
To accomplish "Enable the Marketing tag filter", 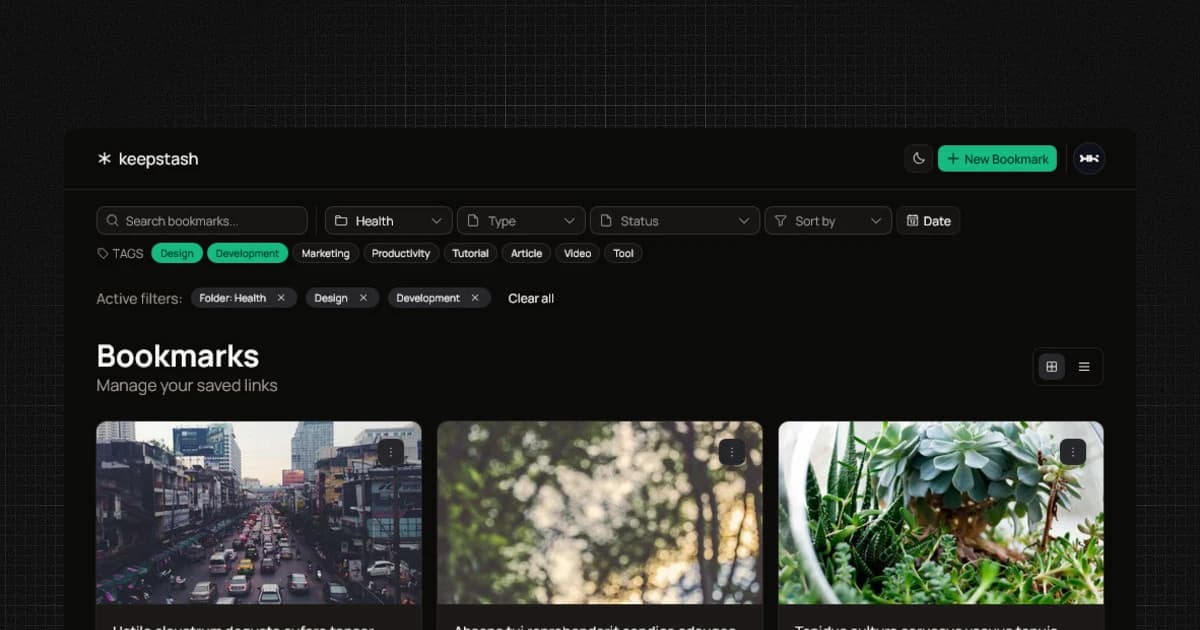I will pos(325,254).
